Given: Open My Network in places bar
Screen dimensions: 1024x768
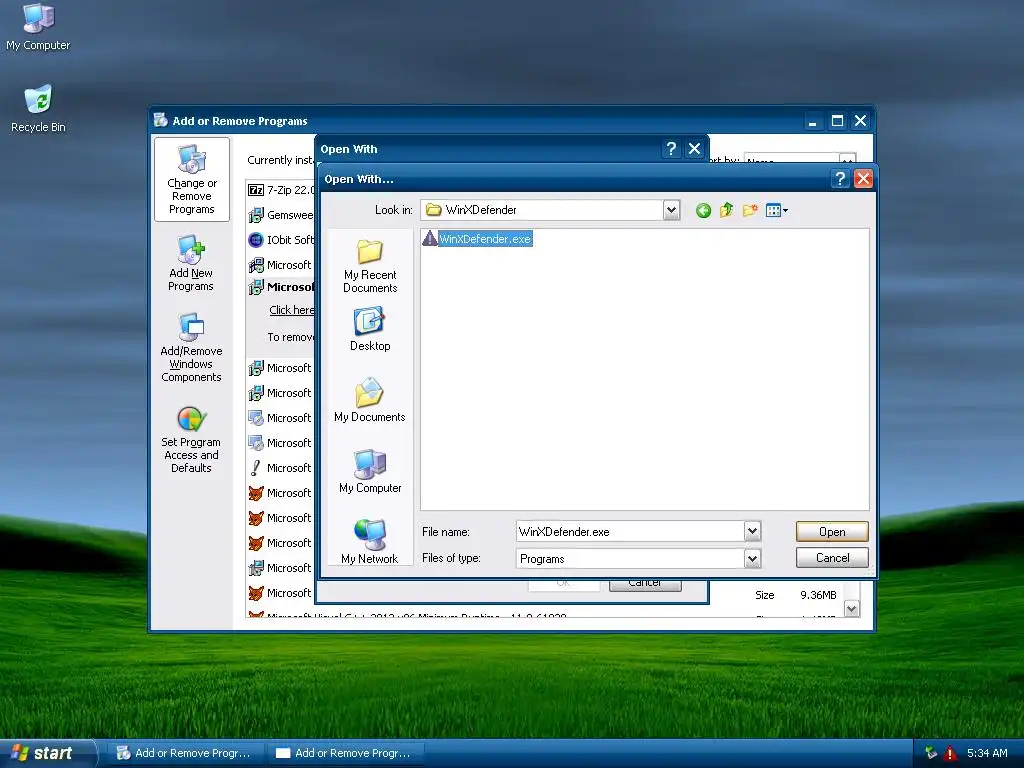Looking at the screenshot, I should pos(370,541).
